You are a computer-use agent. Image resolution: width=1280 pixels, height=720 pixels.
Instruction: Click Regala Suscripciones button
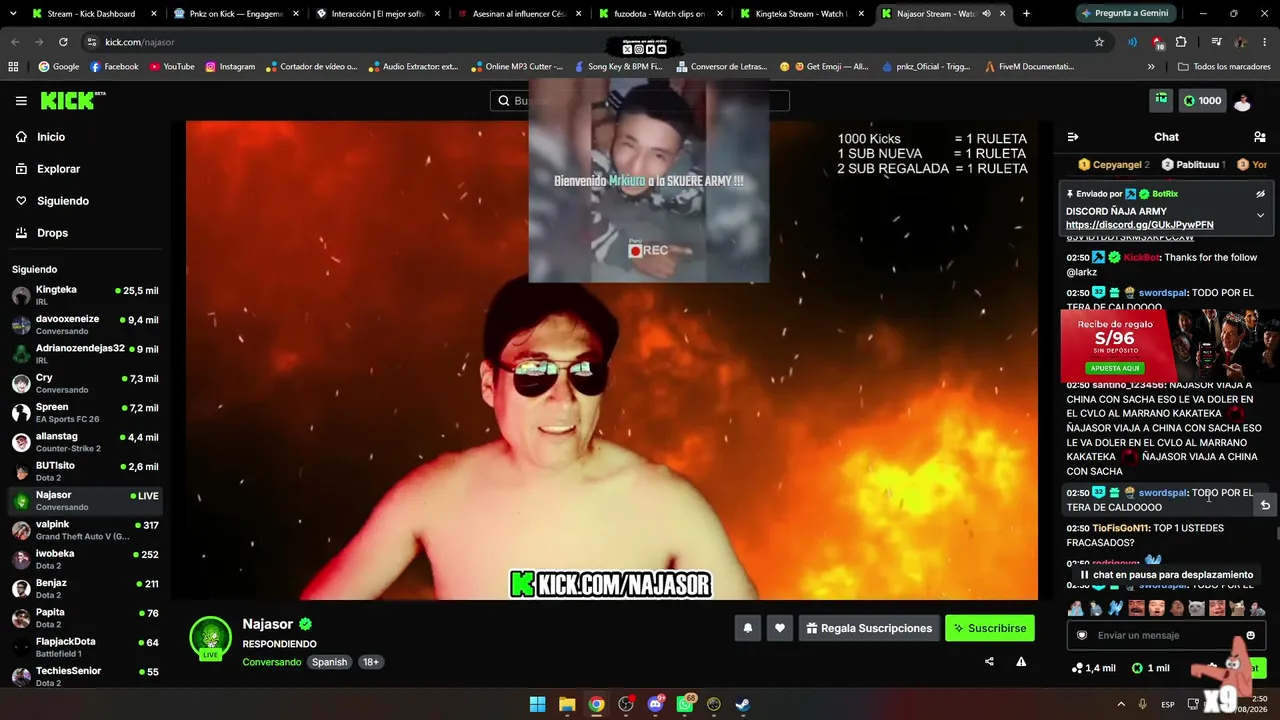point(868,628)
